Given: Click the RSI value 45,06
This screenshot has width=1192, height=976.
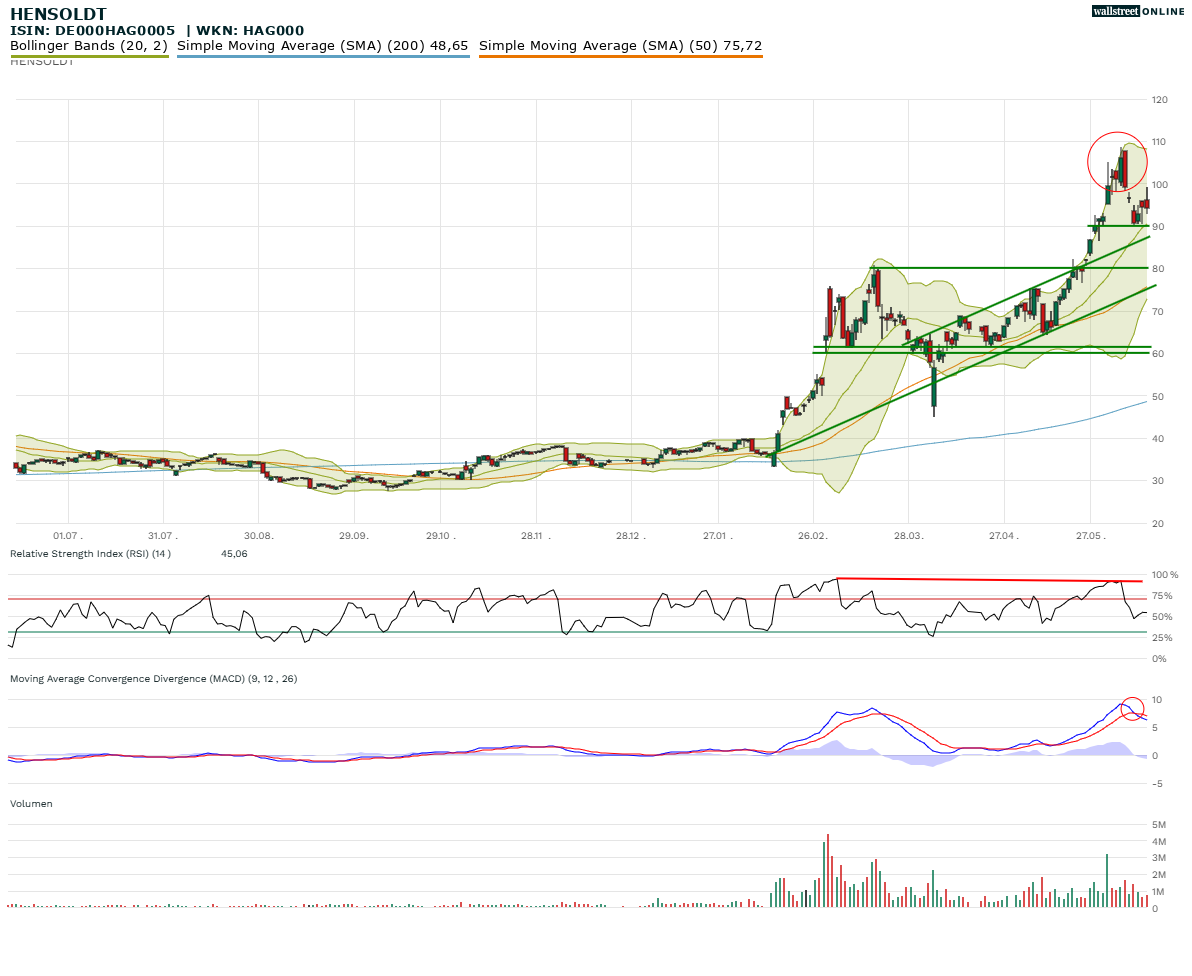Looking at the screenshot, I should point(234,553).
